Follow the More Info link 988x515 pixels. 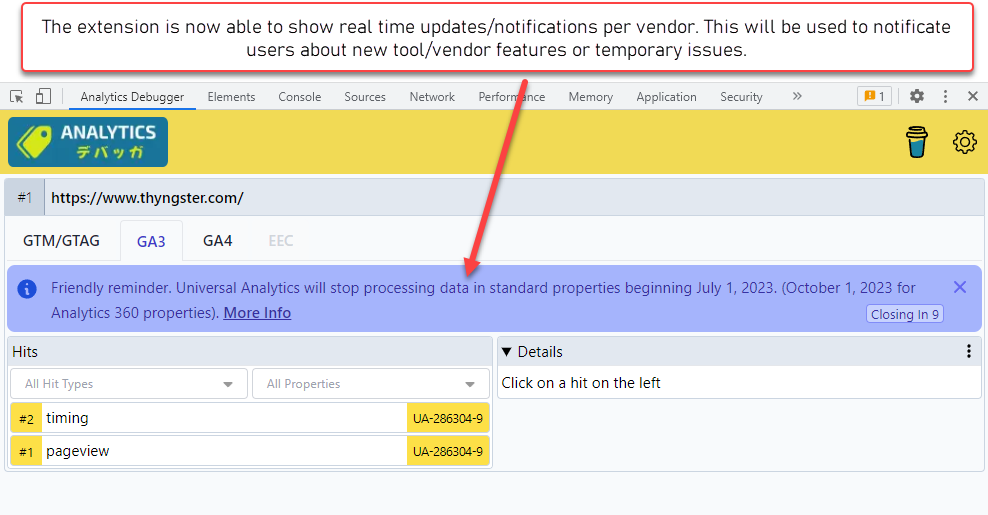tap(257, 313)
